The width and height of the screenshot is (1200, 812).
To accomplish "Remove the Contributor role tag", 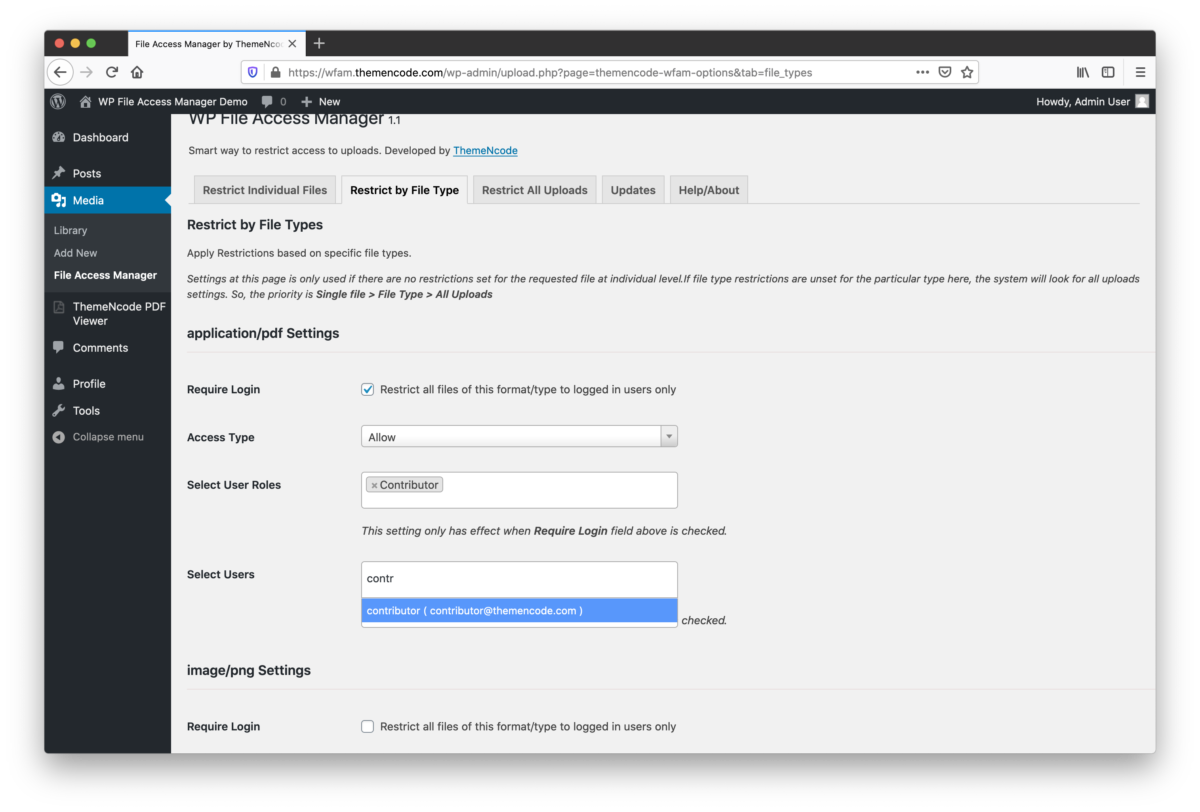I will (374, 485).
